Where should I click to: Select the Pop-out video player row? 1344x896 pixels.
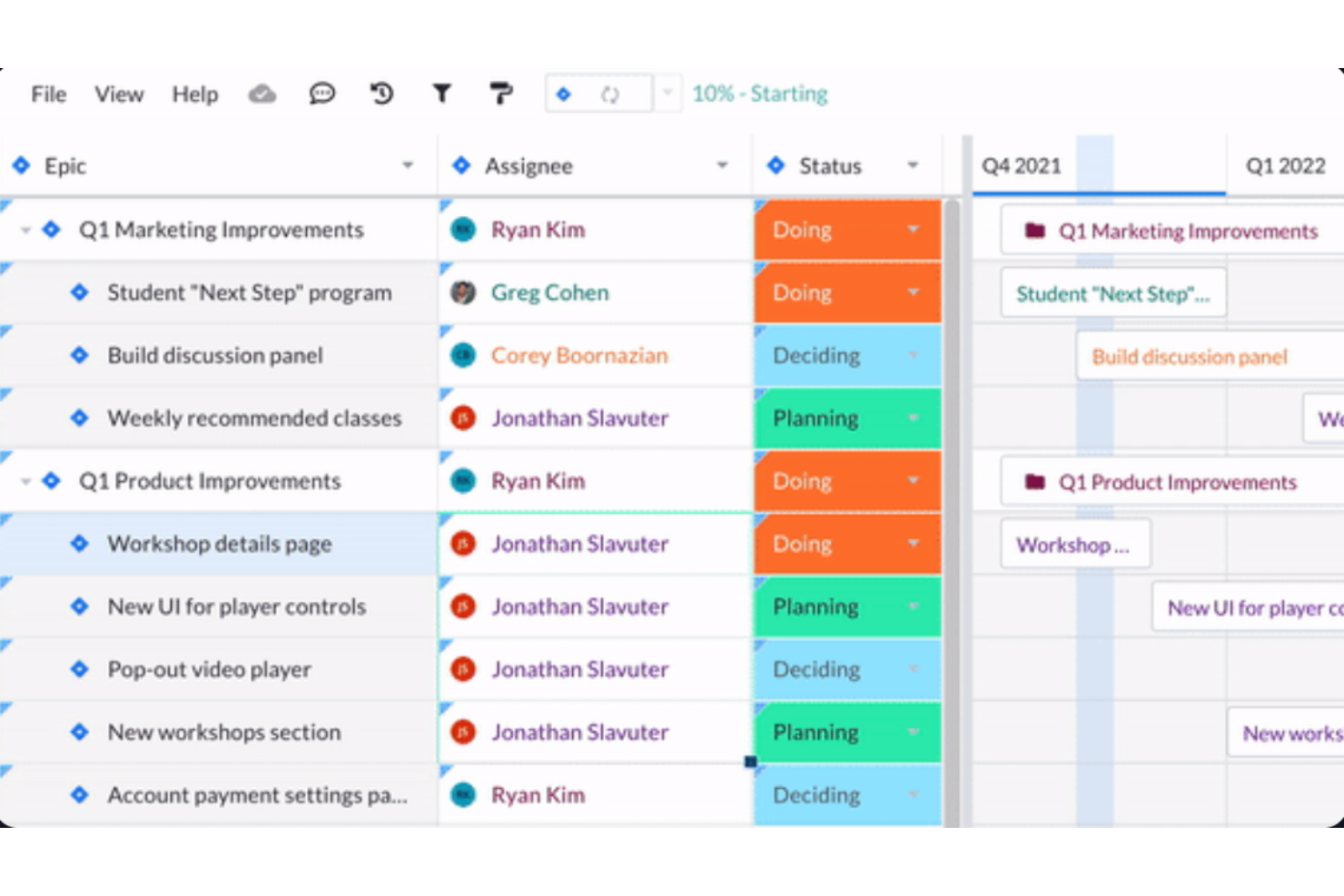(x=219, y=669)
